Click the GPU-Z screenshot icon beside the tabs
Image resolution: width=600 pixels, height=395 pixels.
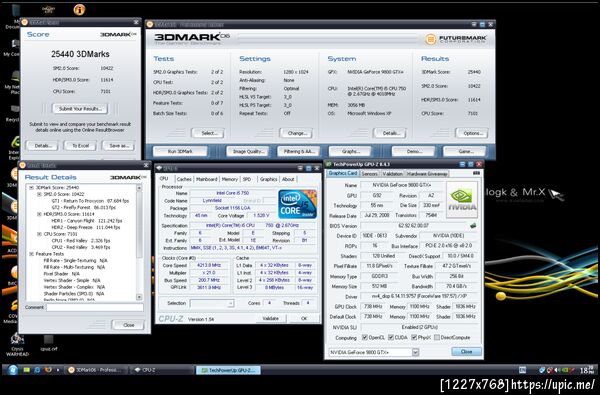(x=476, y=173)
